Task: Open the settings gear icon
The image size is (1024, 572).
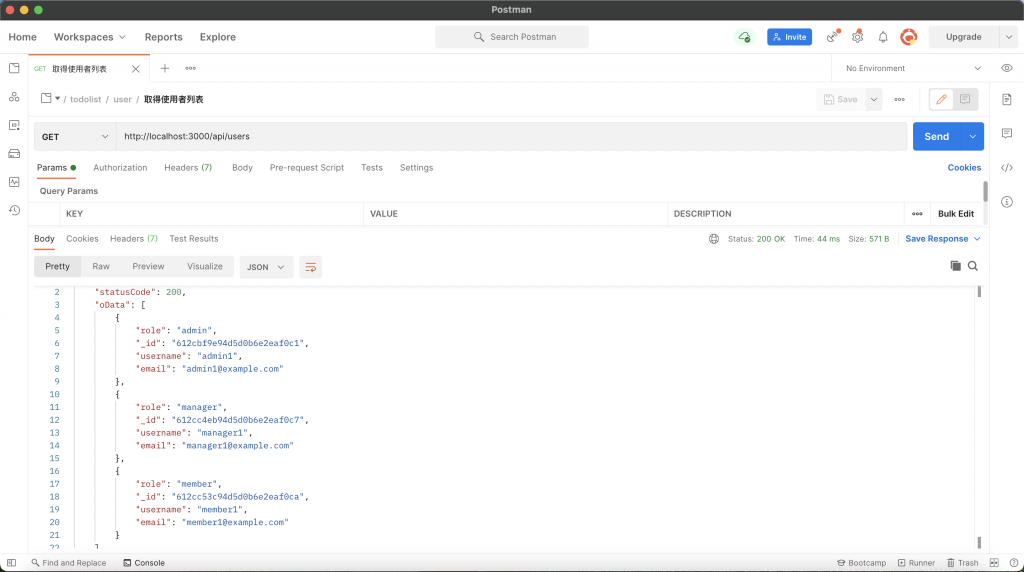Action: tap(857, 37)
